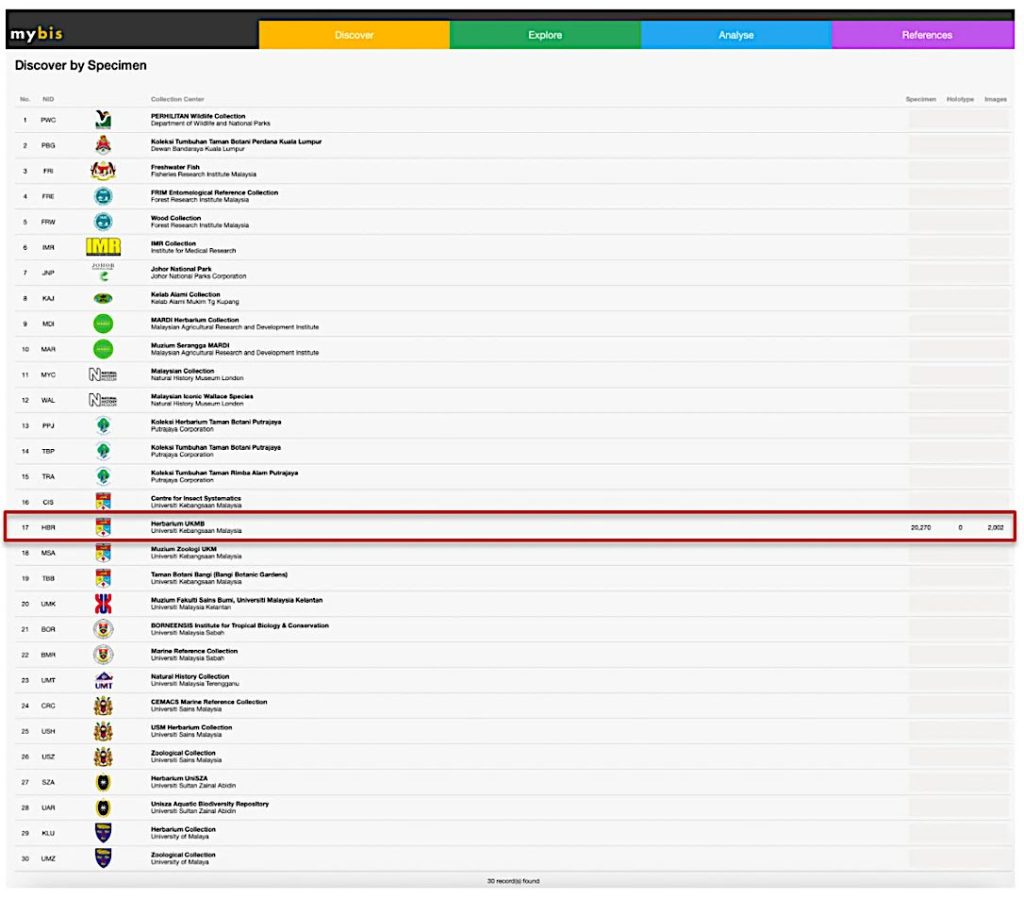1024x898 pixels.
Task: Click the Muzium Serangga MARDI green logo
Action: coord(103,349)
